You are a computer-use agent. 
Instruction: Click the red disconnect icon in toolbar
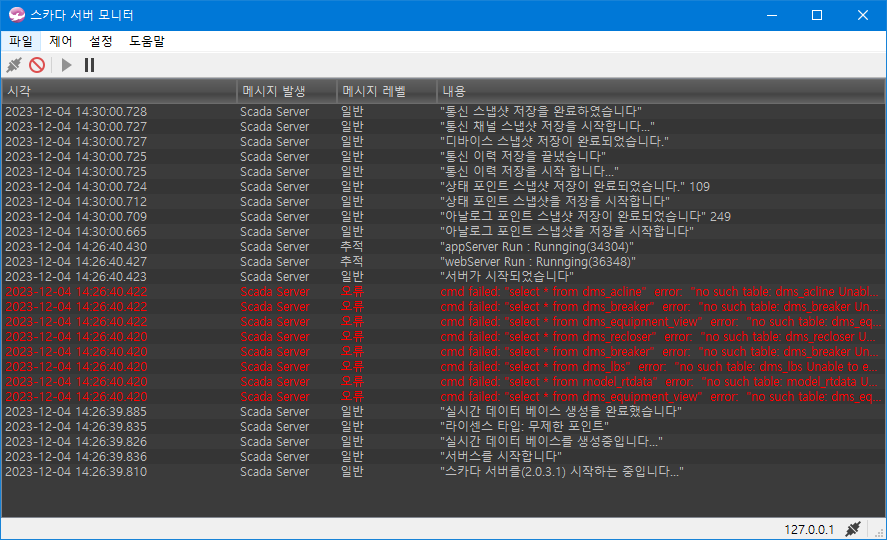[x=37, y=65]
